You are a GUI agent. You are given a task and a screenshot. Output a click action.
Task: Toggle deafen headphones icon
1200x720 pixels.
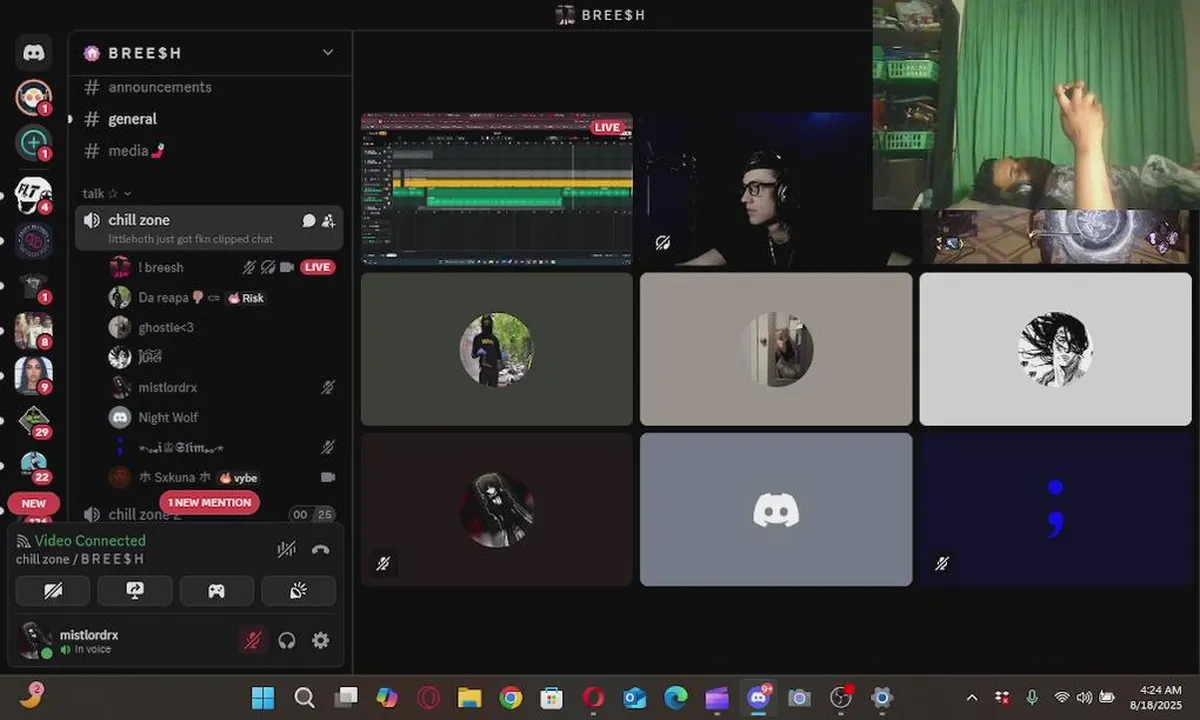pos(287,640)
